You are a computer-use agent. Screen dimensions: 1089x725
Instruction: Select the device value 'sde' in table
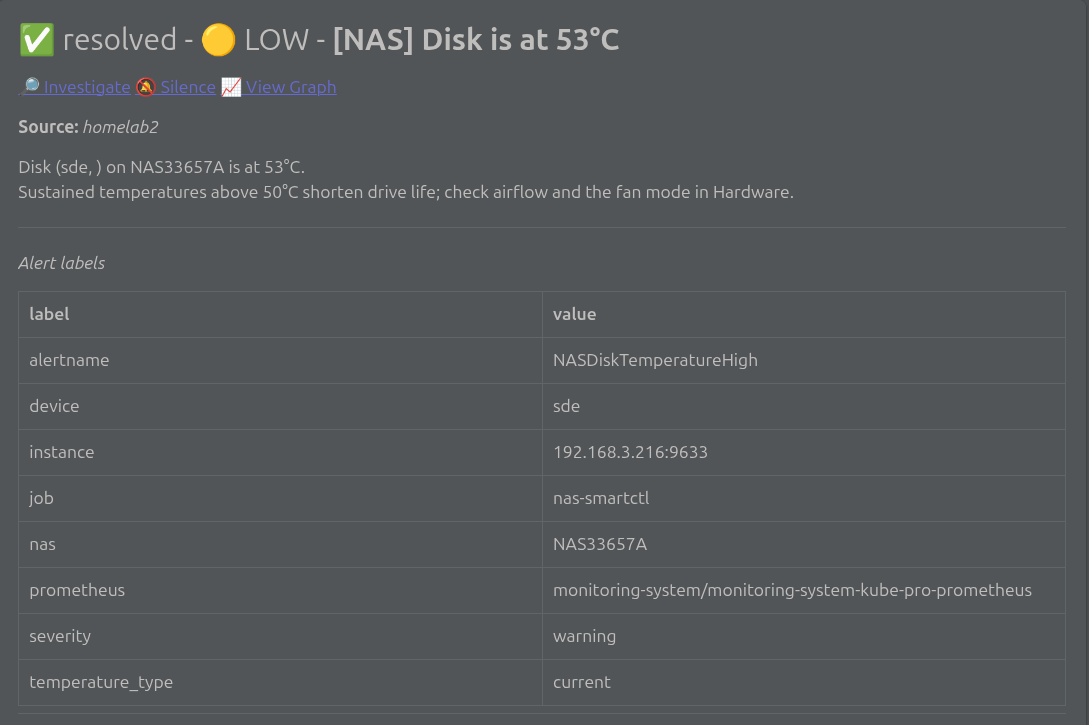coord(566,406)
